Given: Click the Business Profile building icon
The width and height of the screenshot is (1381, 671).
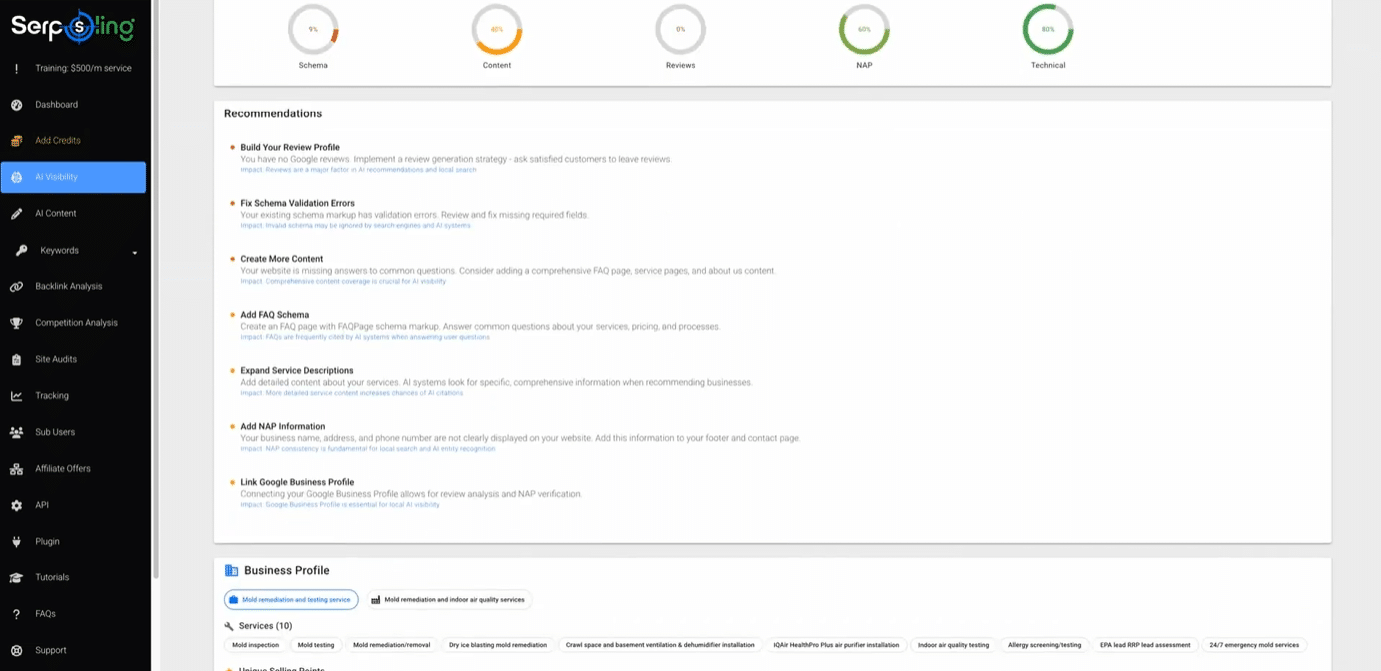Looking at the screenshot, I should pyautogui.click(x=232, y=570).
